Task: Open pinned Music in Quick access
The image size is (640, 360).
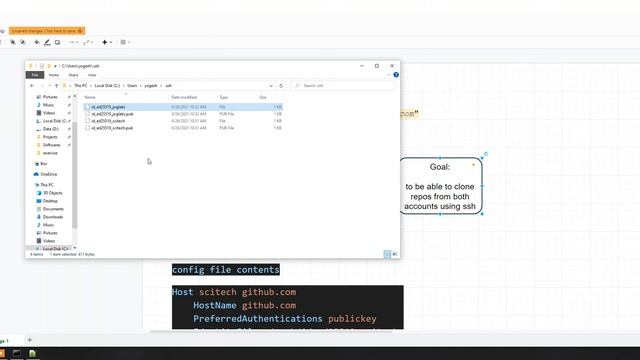Action: 48,105
